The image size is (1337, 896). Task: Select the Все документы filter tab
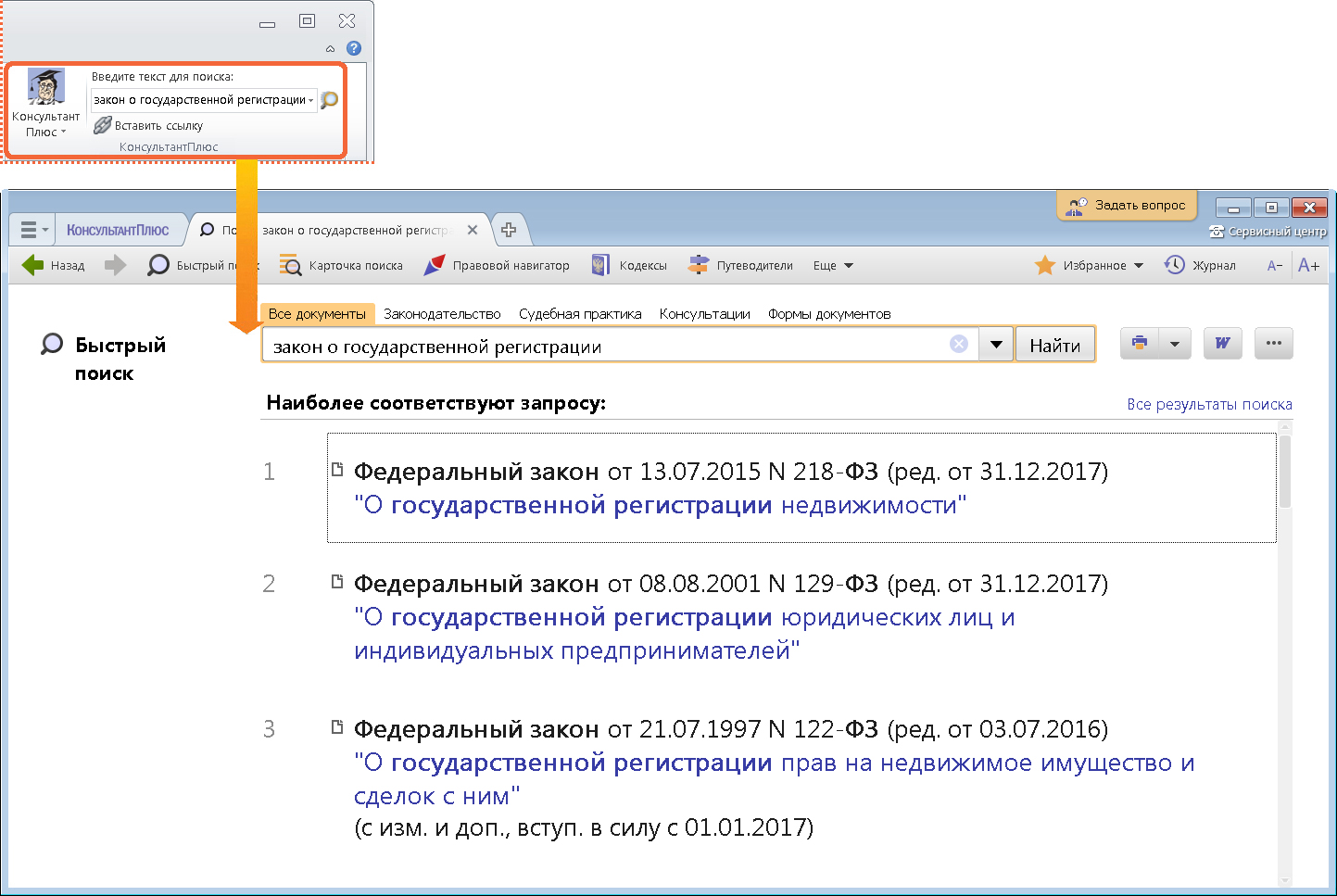pos(317,314)
